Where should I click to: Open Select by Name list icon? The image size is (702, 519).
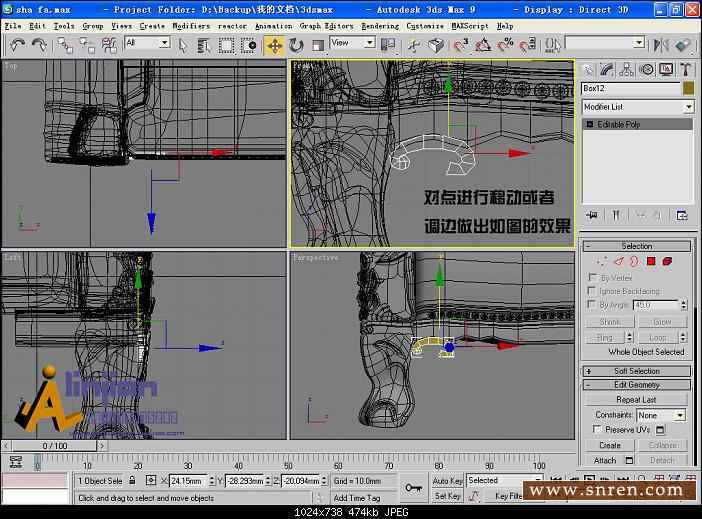click(204, 45)
